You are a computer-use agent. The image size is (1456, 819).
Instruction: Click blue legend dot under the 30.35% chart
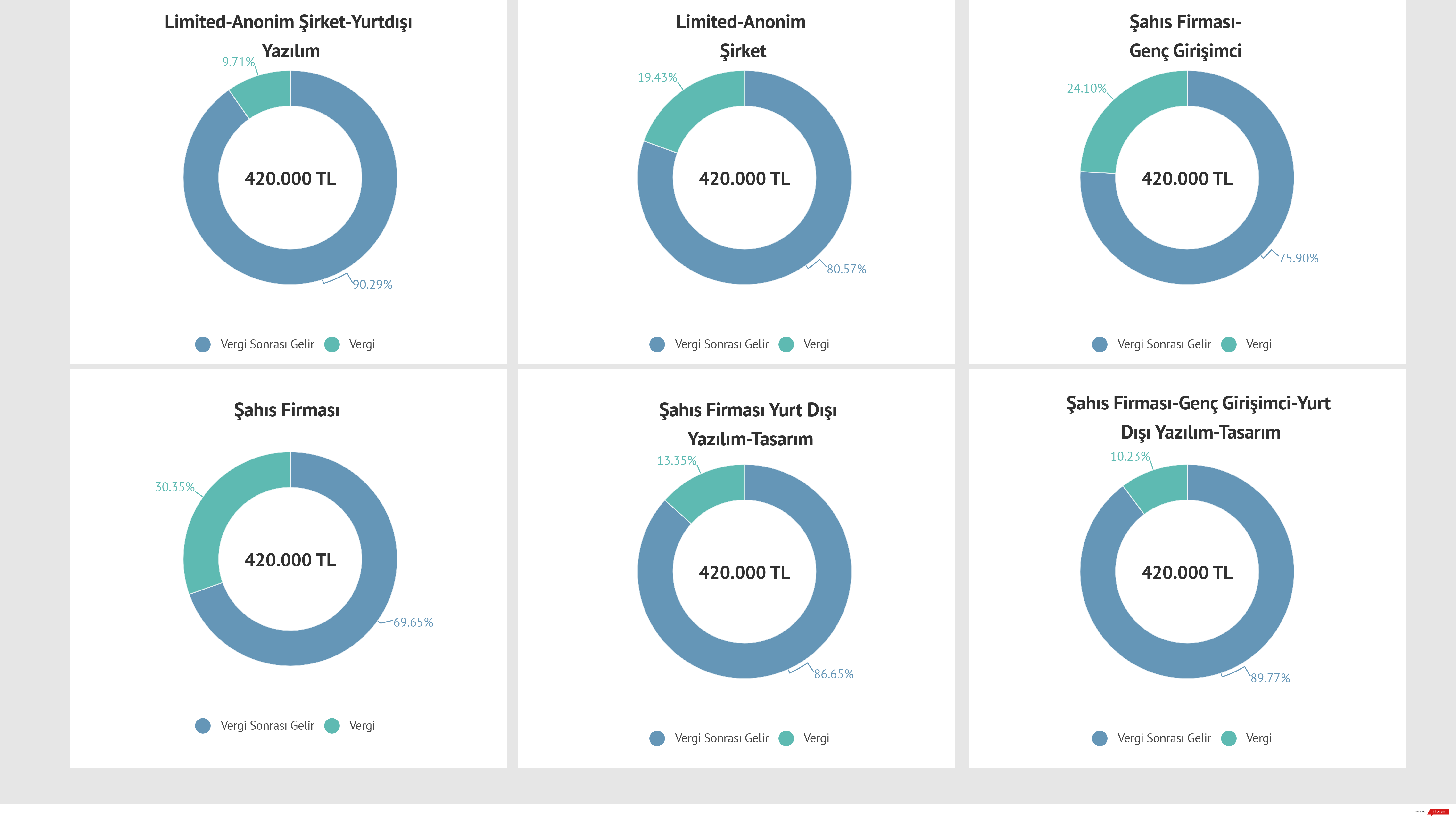(x=203, y=726)
